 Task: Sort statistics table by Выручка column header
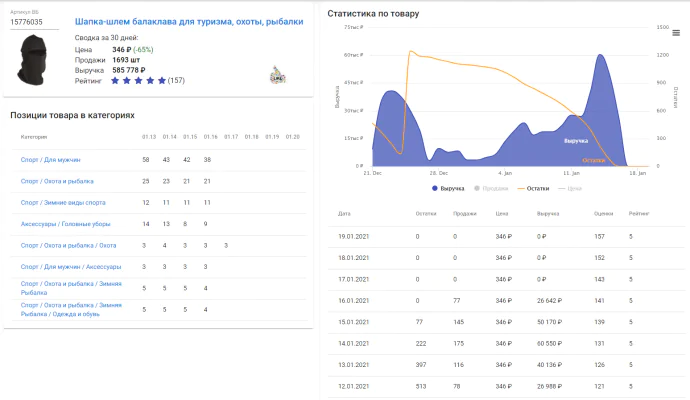(547, 213)
